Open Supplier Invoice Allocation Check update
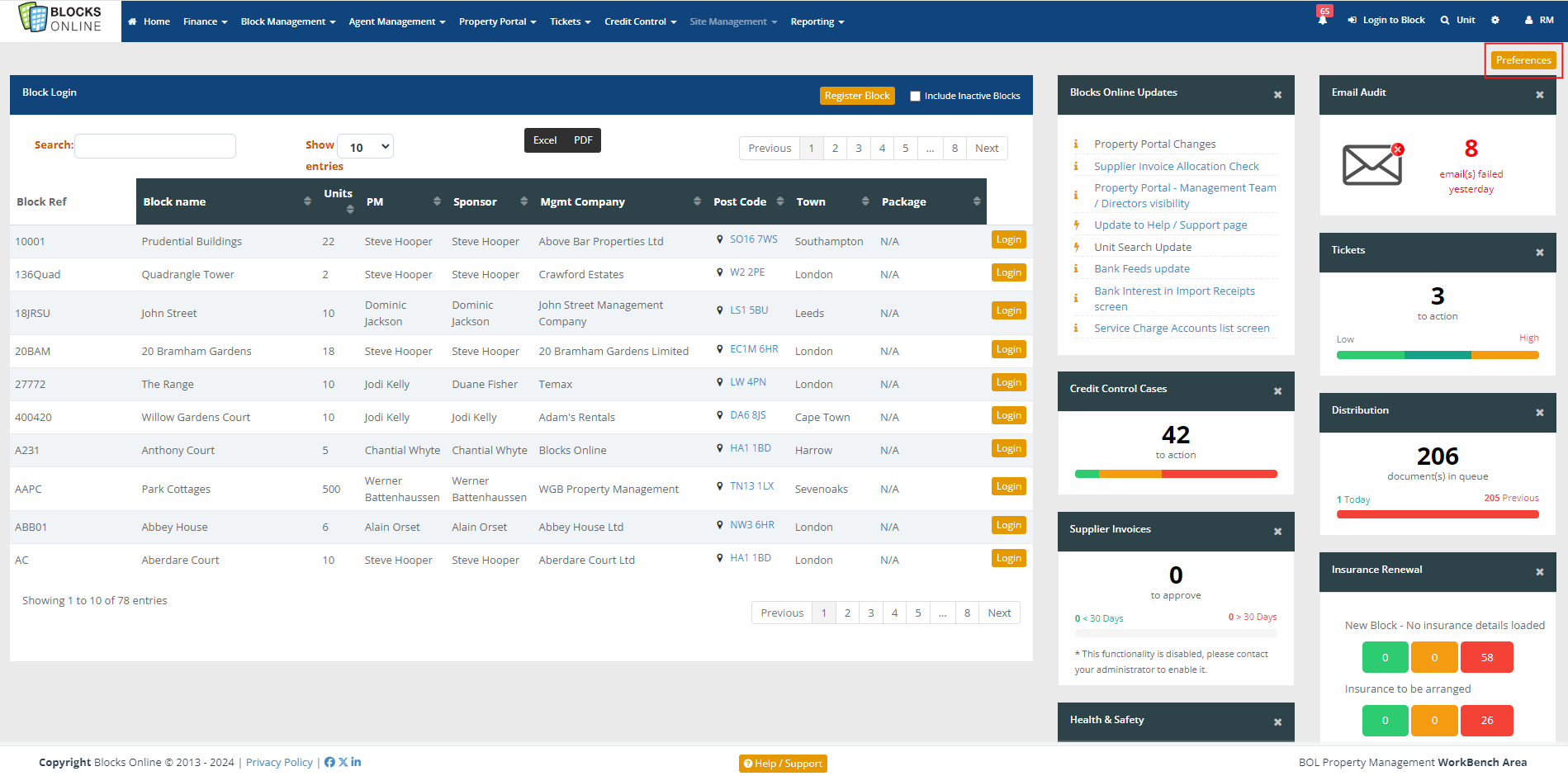 [x=1177, y=166]
